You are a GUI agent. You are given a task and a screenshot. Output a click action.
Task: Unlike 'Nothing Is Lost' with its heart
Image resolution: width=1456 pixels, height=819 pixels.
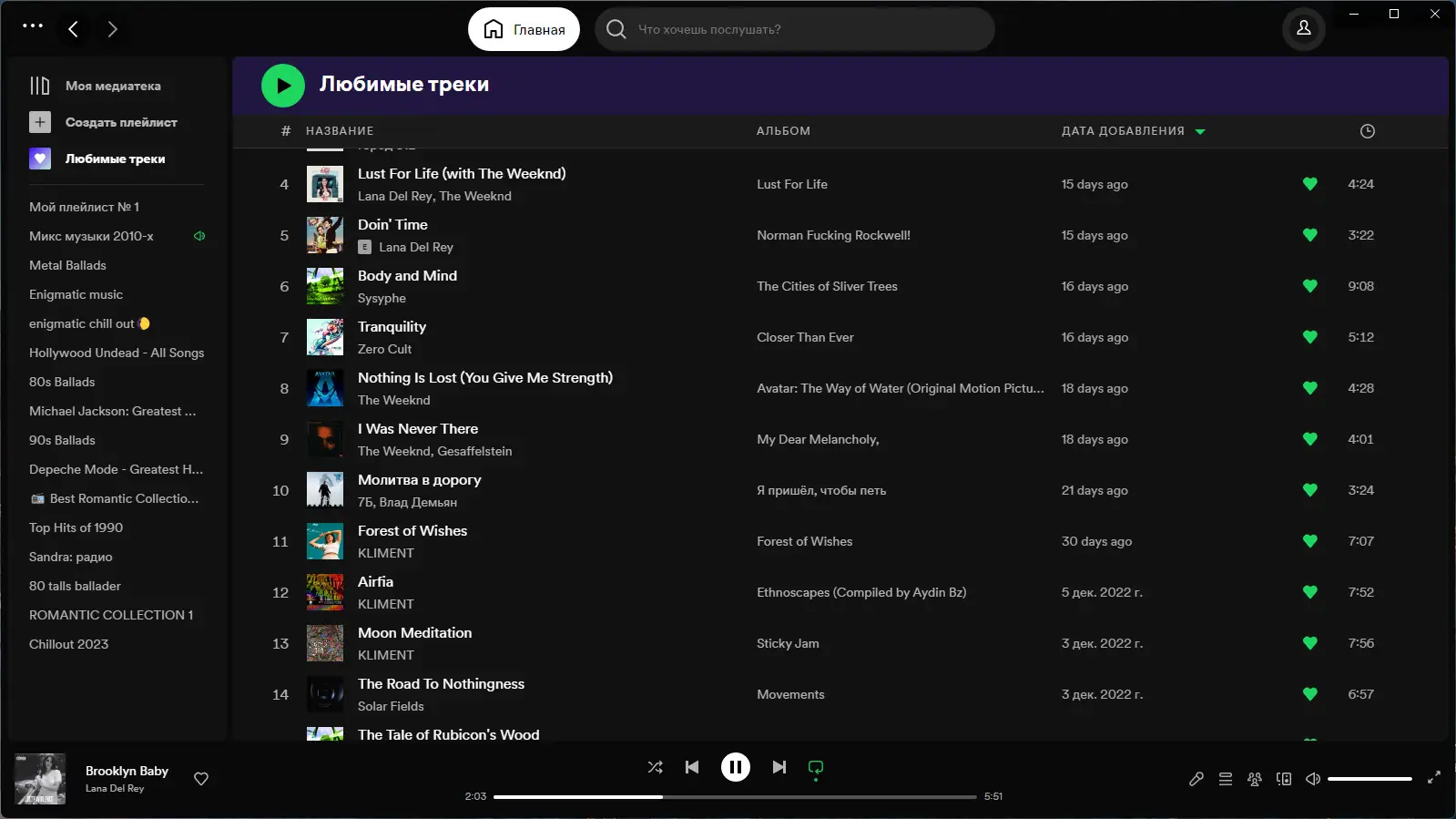[1310, 388]
